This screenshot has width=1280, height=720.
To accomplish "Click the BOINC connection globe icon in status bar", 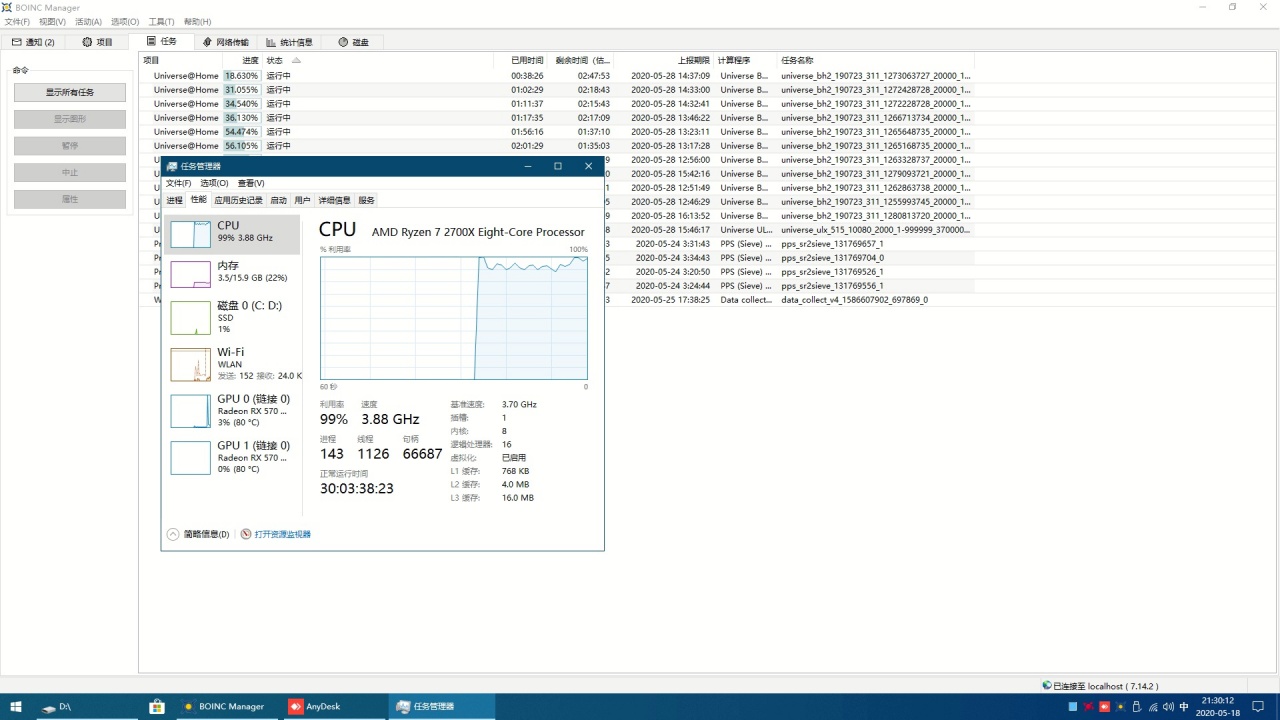I will [1046, 686].
